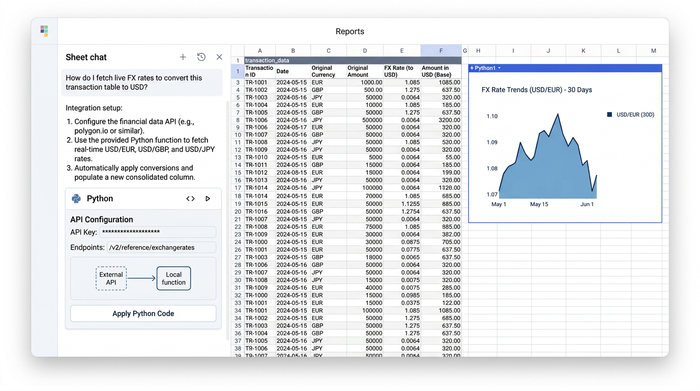Click rate 1.1255 in row 19
Image resolution: width=700 pixels, height=391 pixels.
click(x=402, y=204)
